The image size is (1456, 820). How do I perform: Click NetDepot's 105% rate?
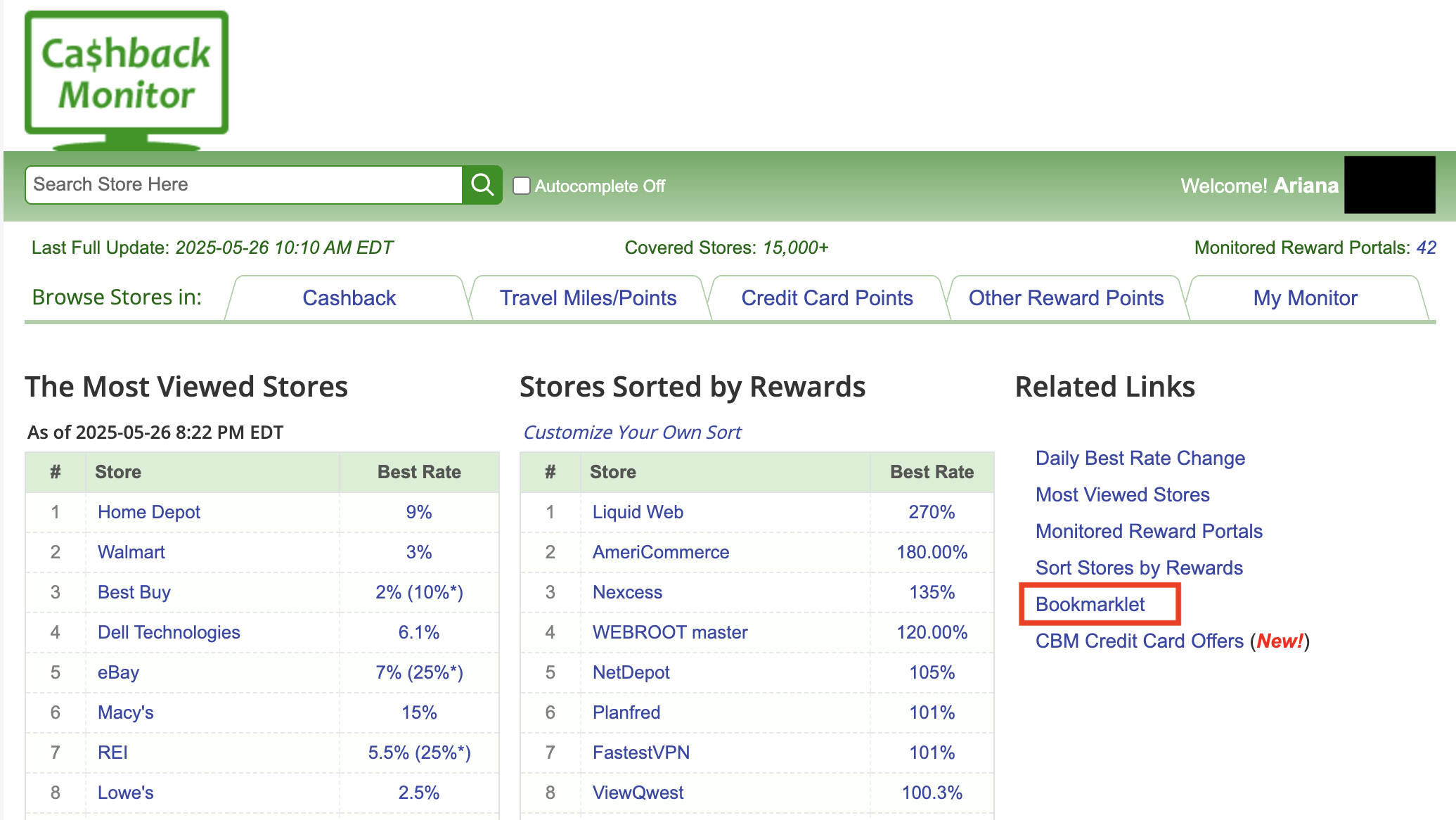click(x=932, y=673)
